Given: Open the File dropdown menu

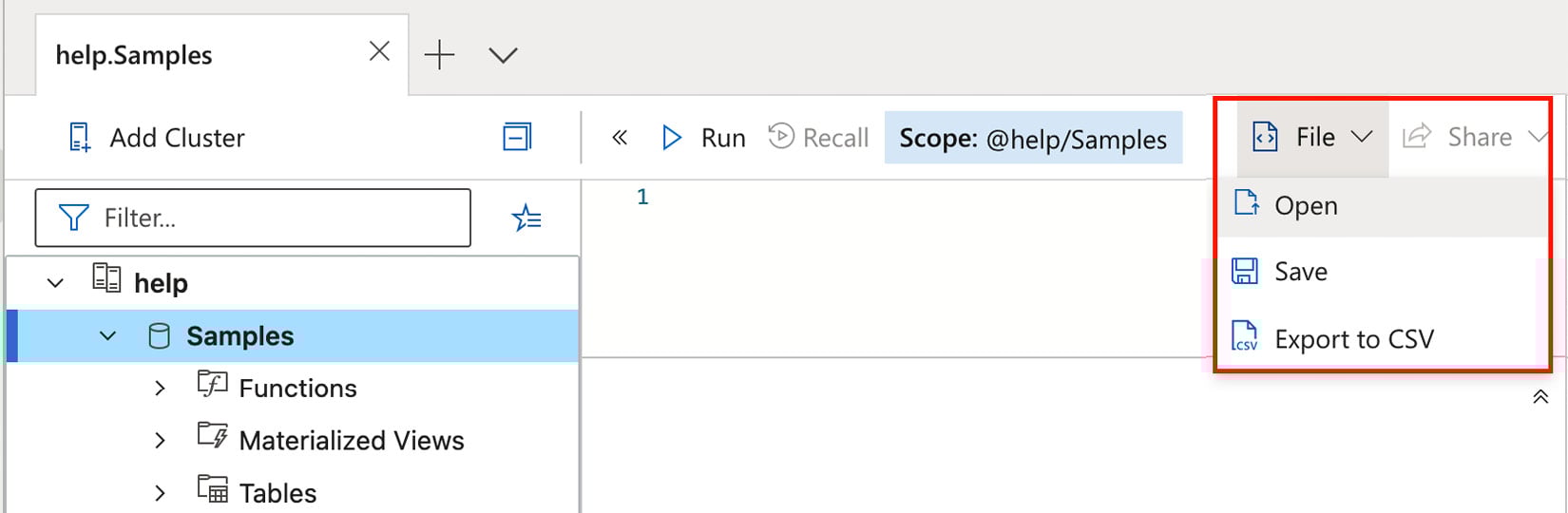Looking at the screenshot, I should pos(1312,138).
